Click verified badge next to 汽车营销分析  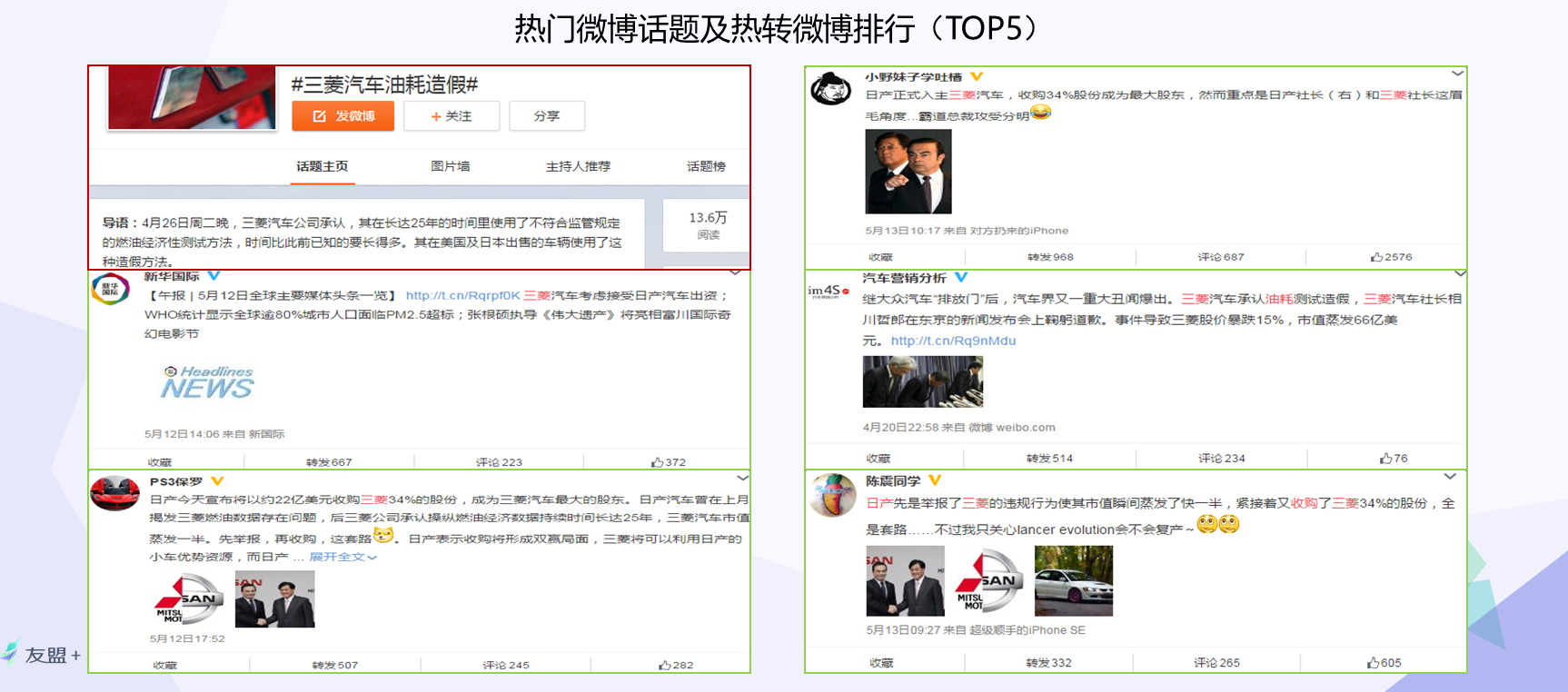961,278
